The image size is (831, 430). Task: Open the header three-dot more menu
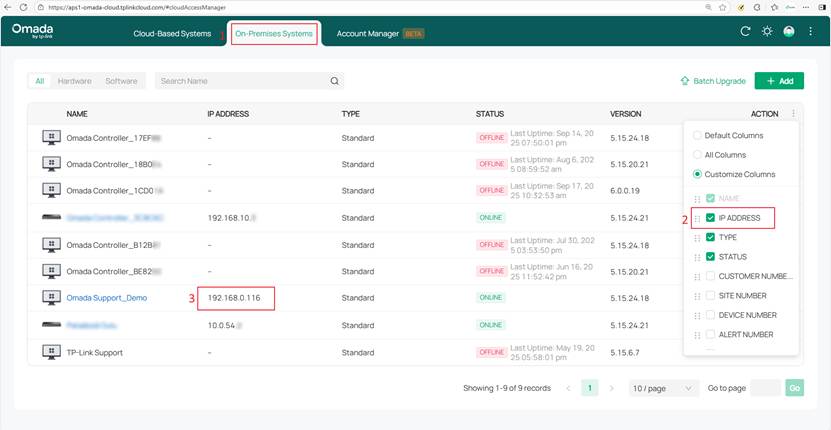tap(811, 32)
